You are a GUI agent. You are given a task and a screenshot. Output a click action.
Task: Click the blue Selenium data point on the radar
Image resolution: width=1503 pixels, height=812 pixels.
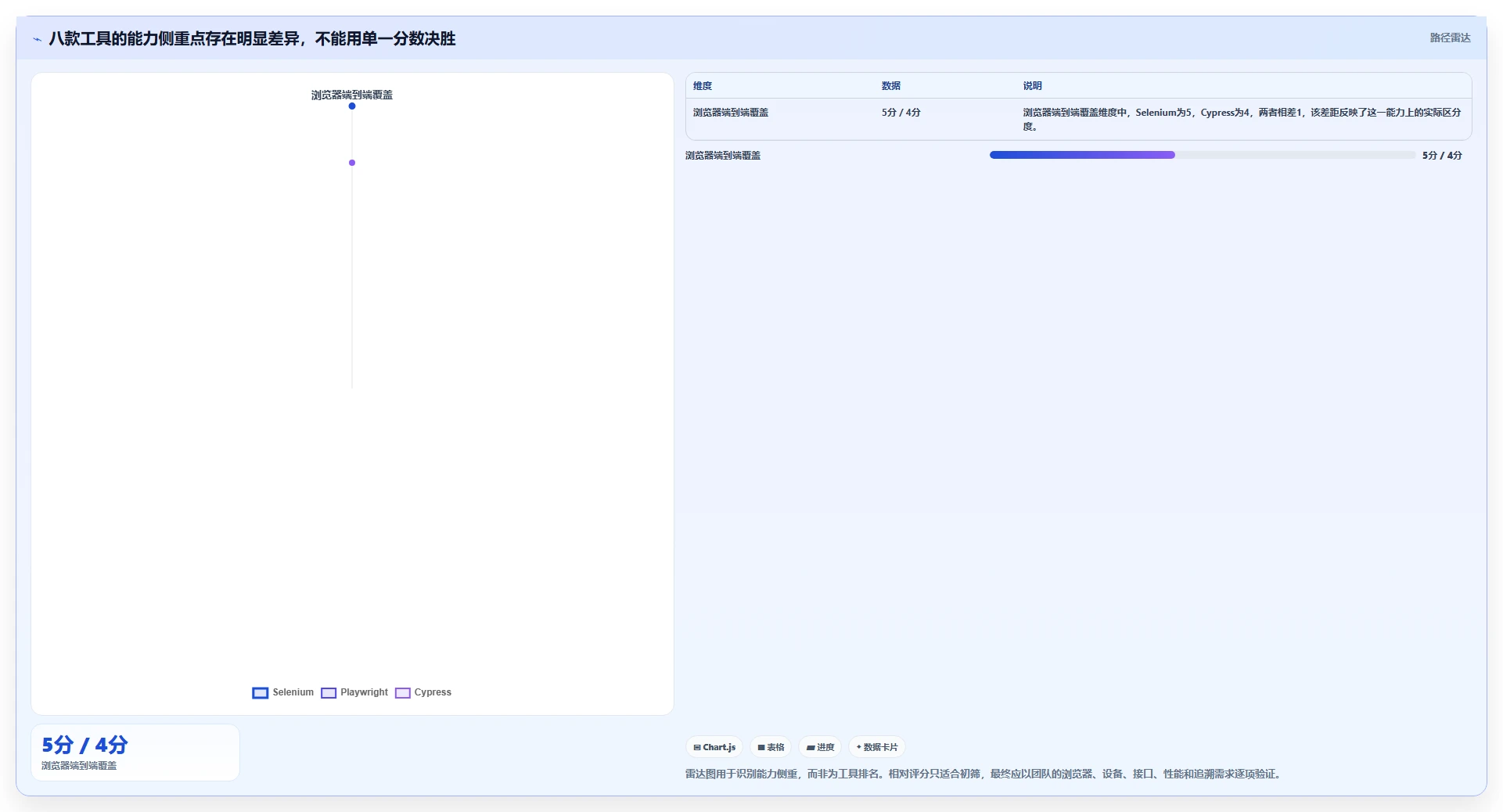point(352,106)
